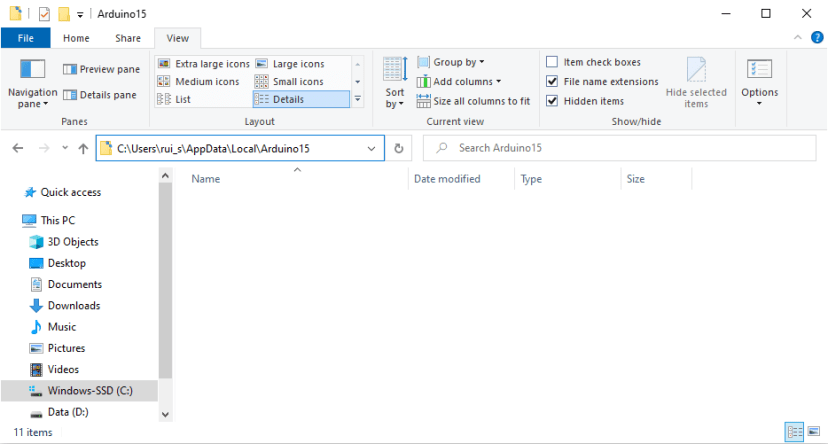Toggle the Preview pane
Image resolution: width=828 pixels, height=444 pixels.
pos(101,69)
